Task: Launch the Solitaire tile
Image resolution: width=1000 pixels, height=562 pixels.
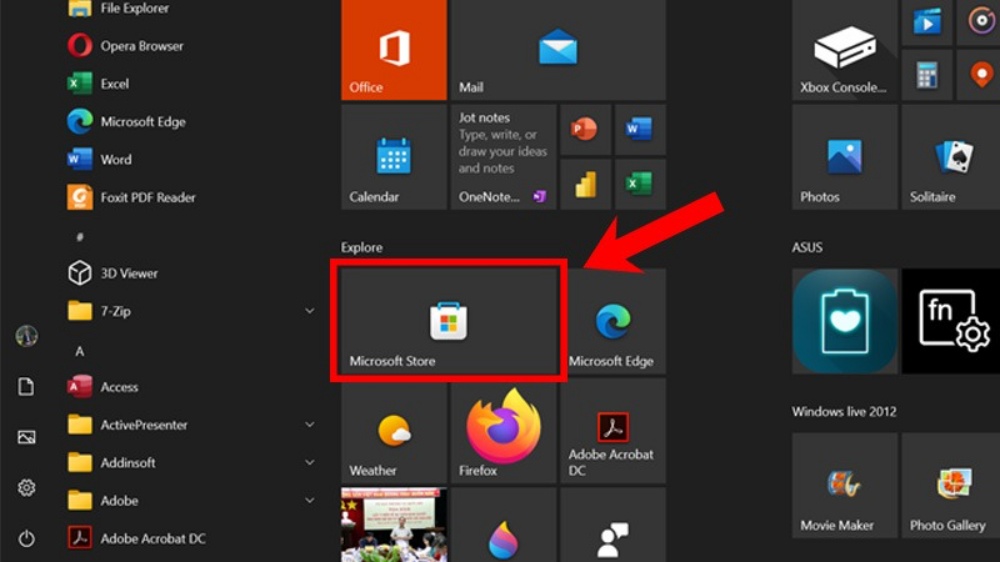Action: pyautogui.click(x=950, y=158)
